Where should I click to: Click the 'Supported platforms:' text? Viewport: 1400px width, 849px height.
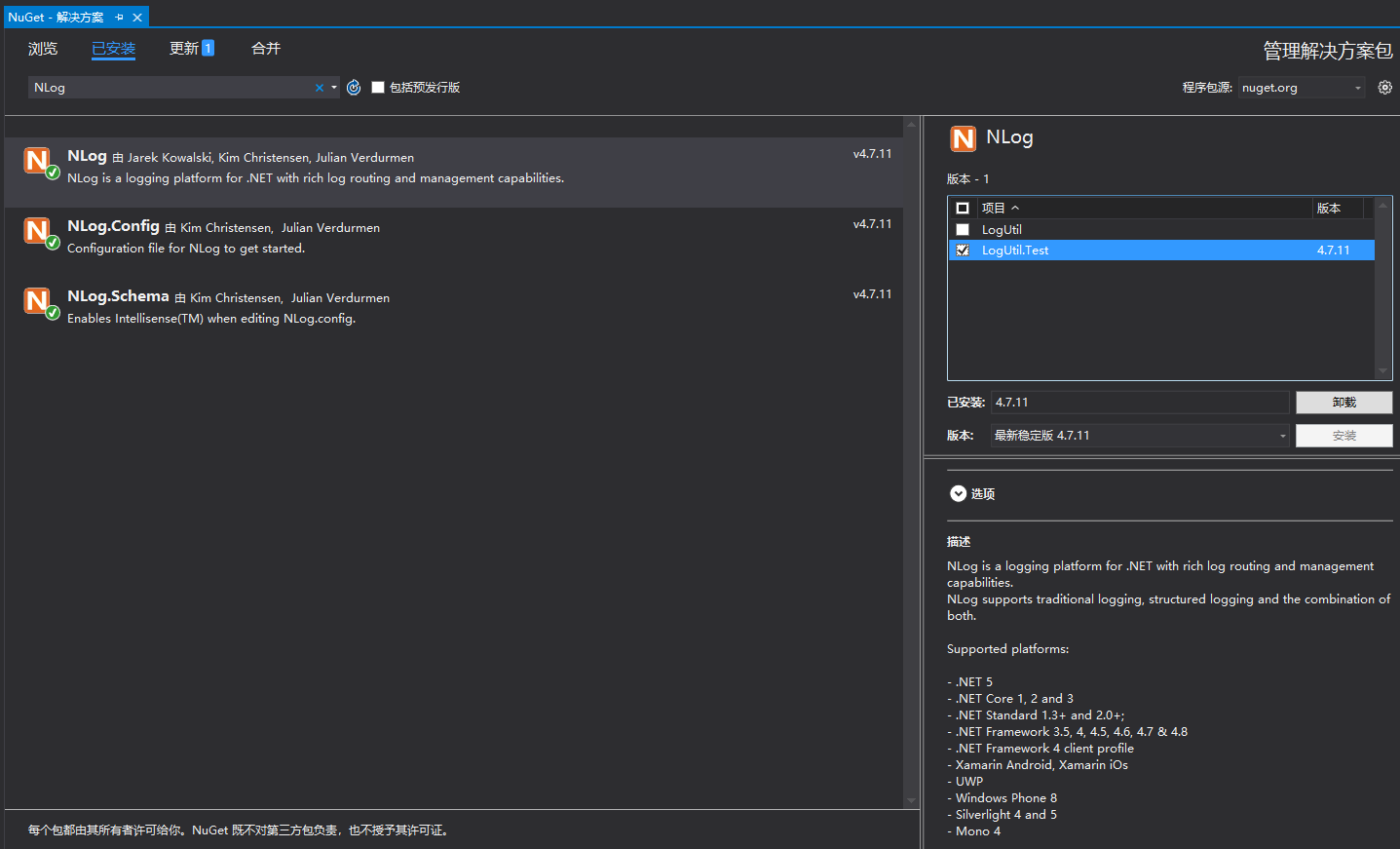[1007, 649]
